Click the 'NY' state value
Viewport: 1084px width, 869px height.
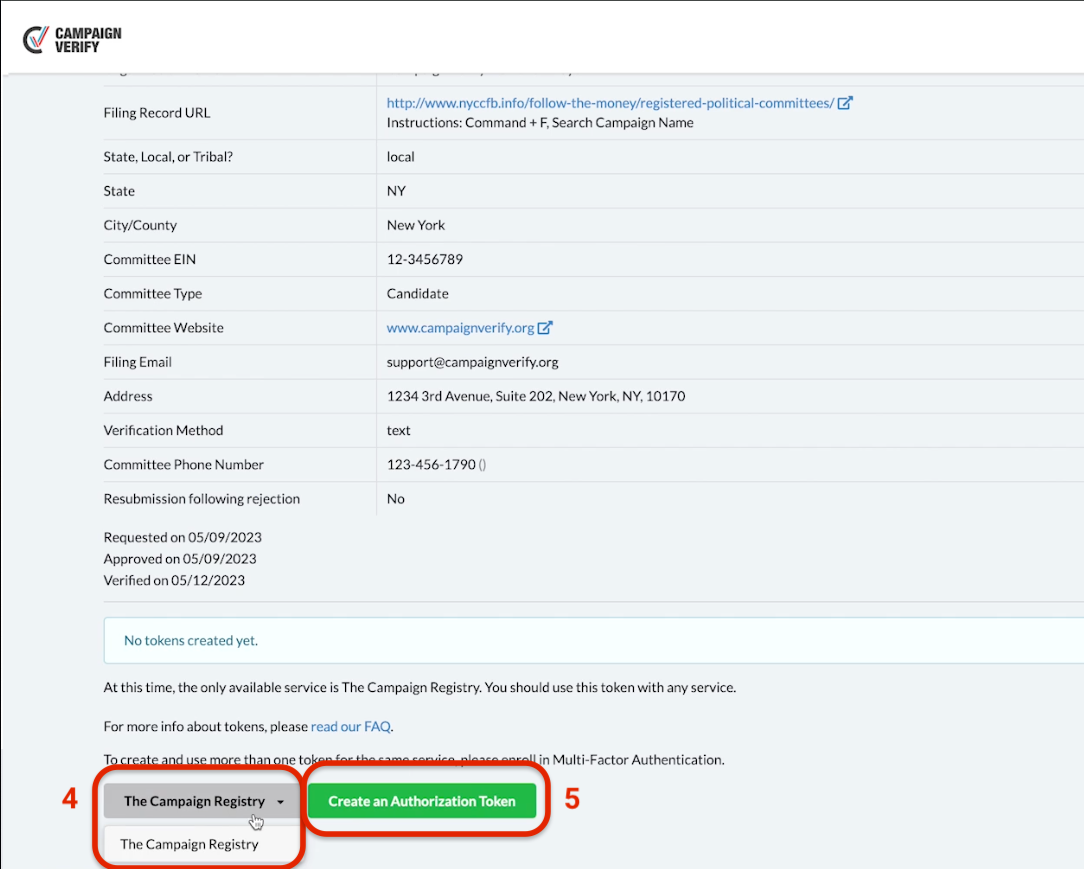click(396, 191)
